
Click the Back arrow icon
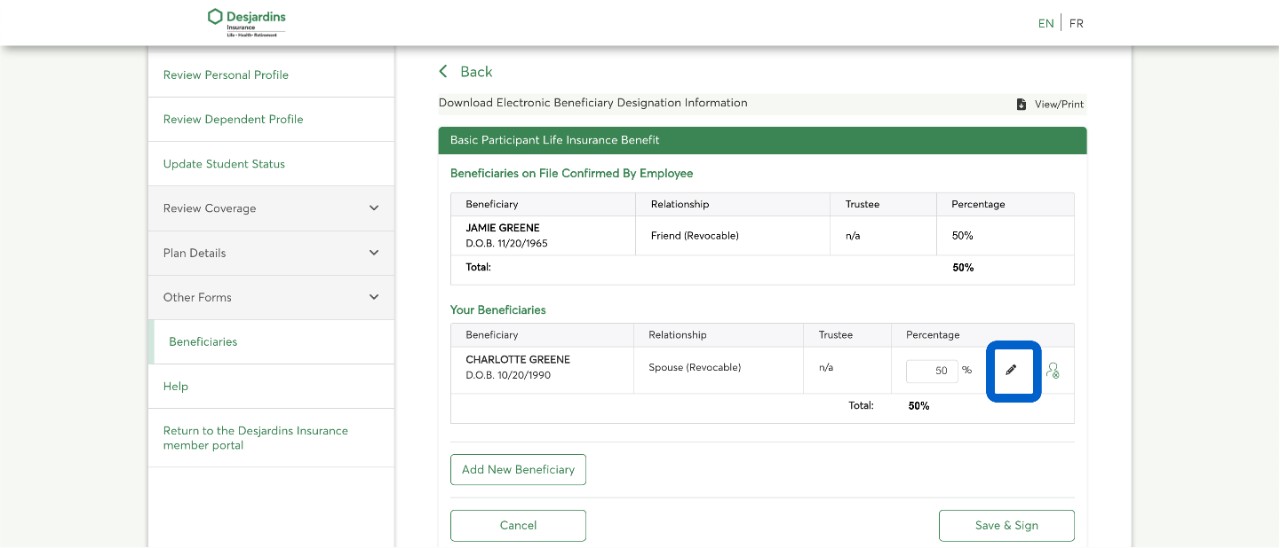[444, 72]
